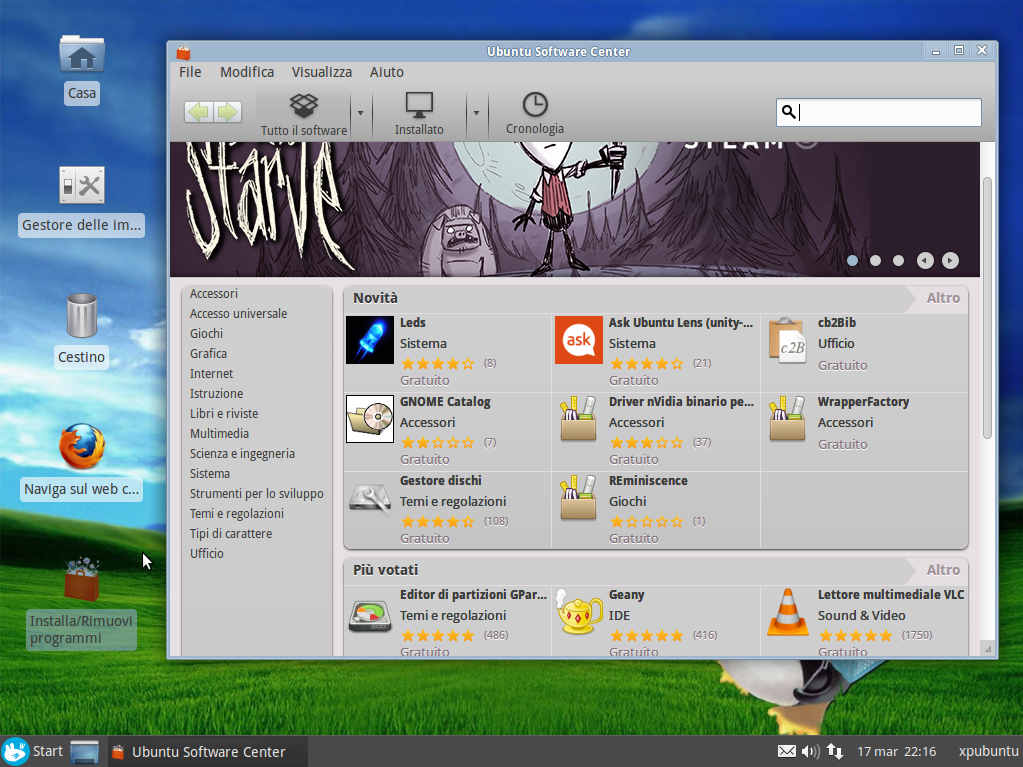Open the Geany teapot icon

pyautogui.click(x=579, y=612)
